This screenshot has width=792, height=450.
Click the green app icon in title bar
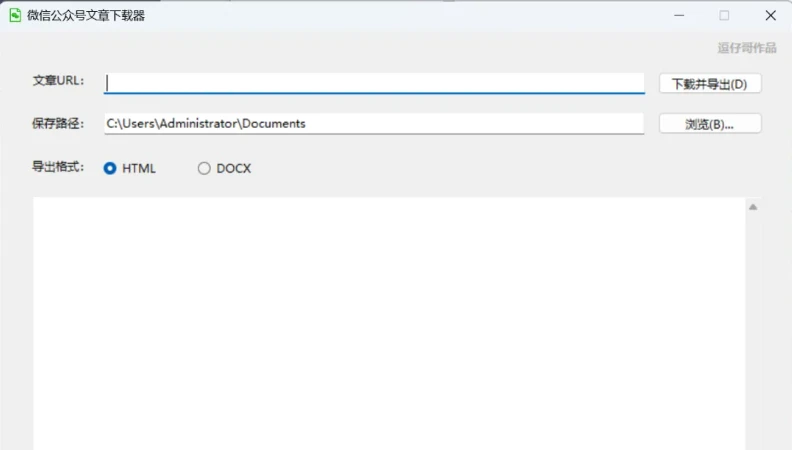[15, 15]
